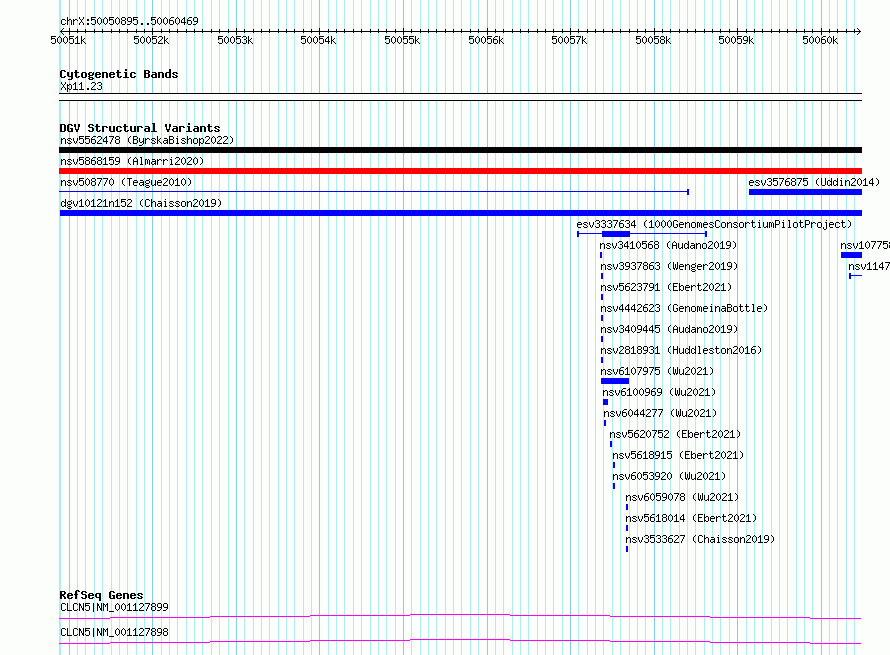
Task: Click the 50051k ruler tick label
Action: pyautogui.click(x=68, y=40)
